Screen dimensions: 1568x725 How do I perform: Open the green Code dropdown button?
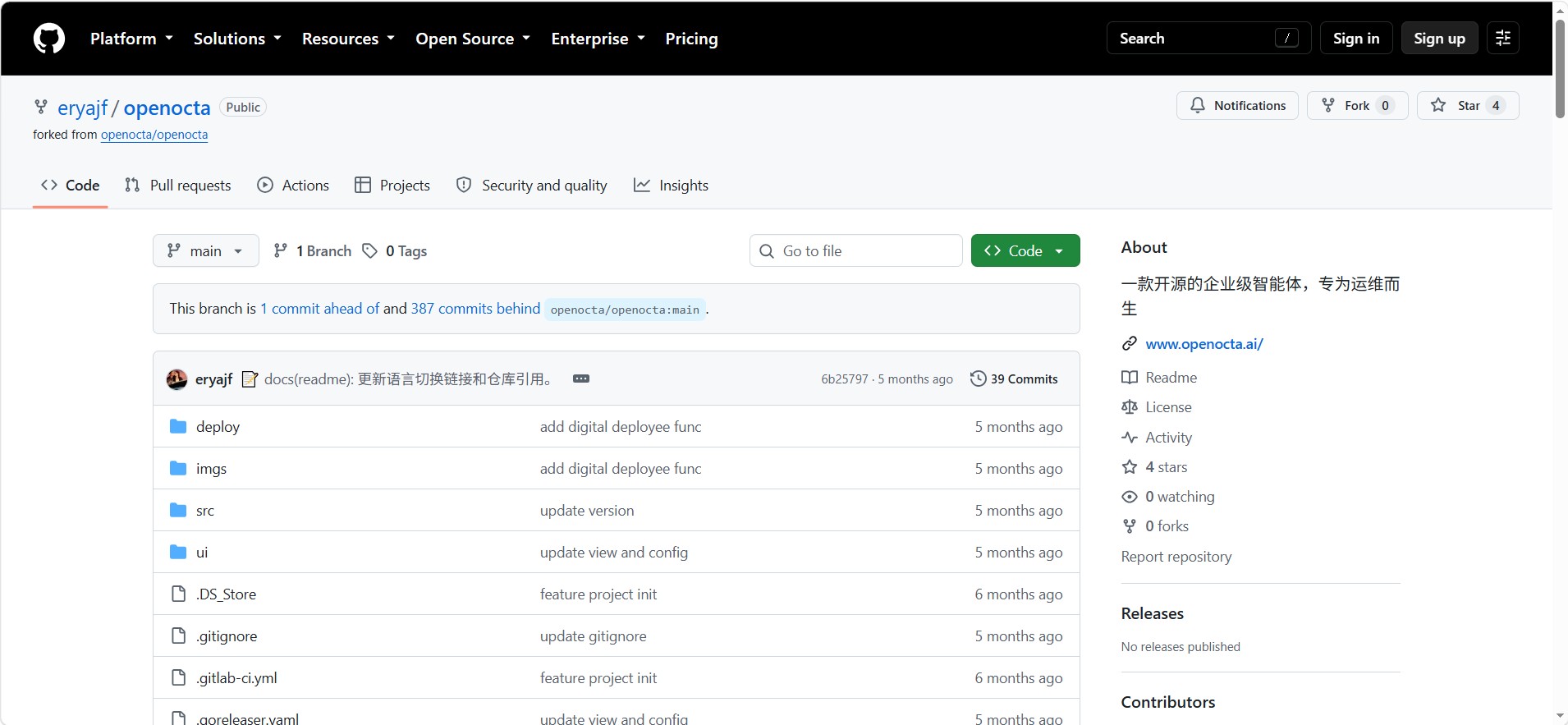pos(1025,250)
